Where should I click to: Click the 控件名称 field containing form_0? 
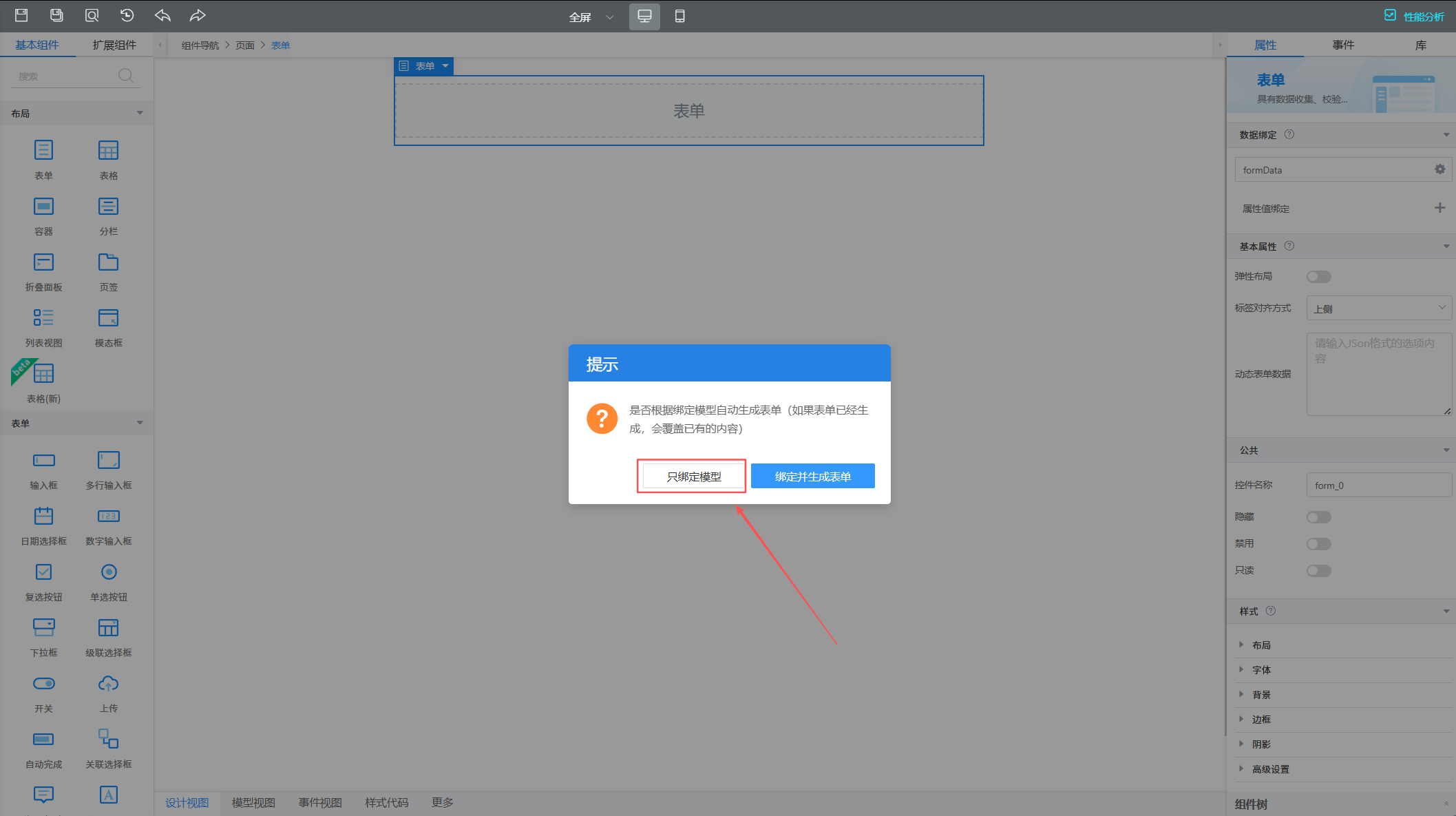click(1378, 485)
